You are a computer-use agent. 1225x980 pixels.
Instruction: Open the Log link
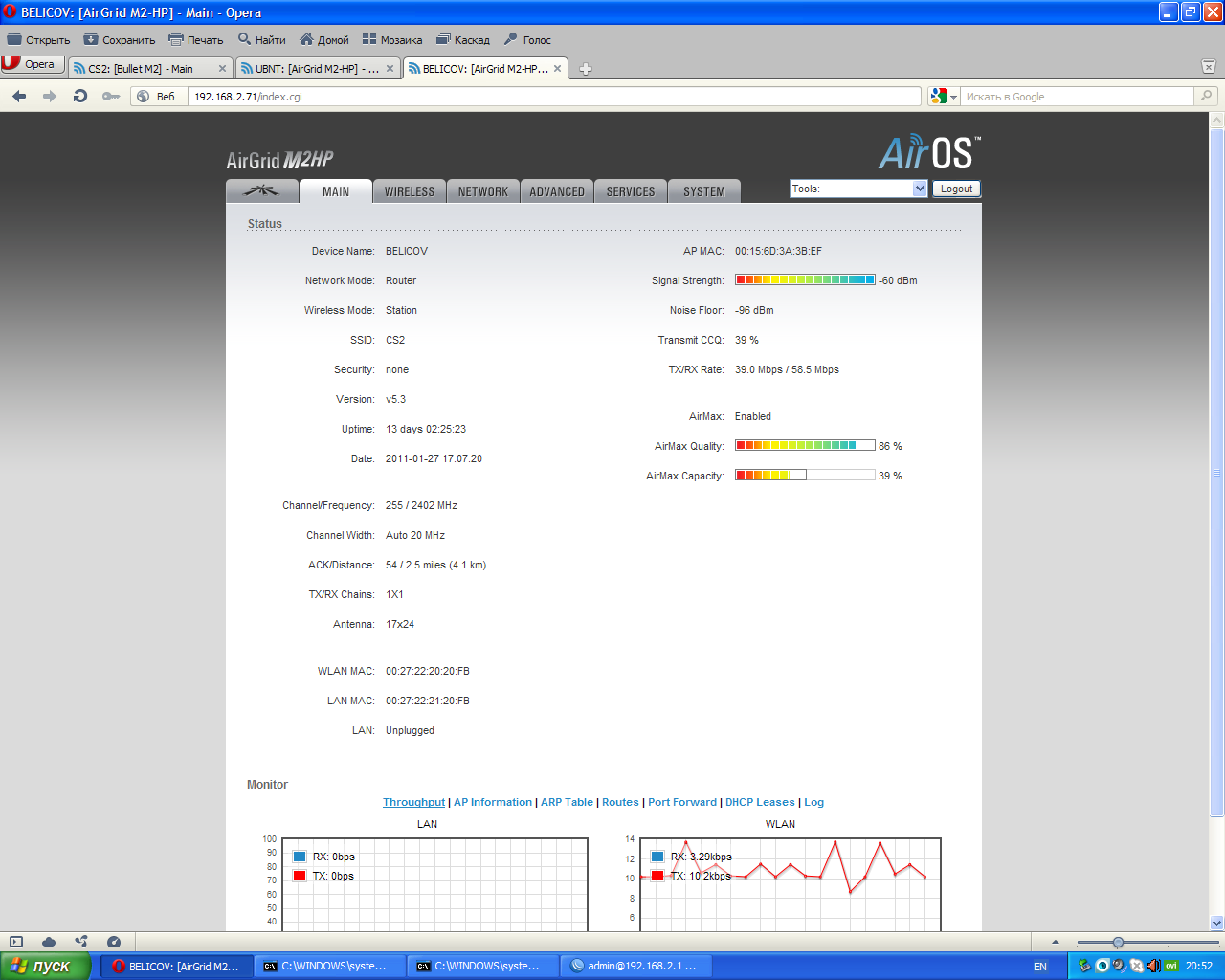(x=813, y=802)
